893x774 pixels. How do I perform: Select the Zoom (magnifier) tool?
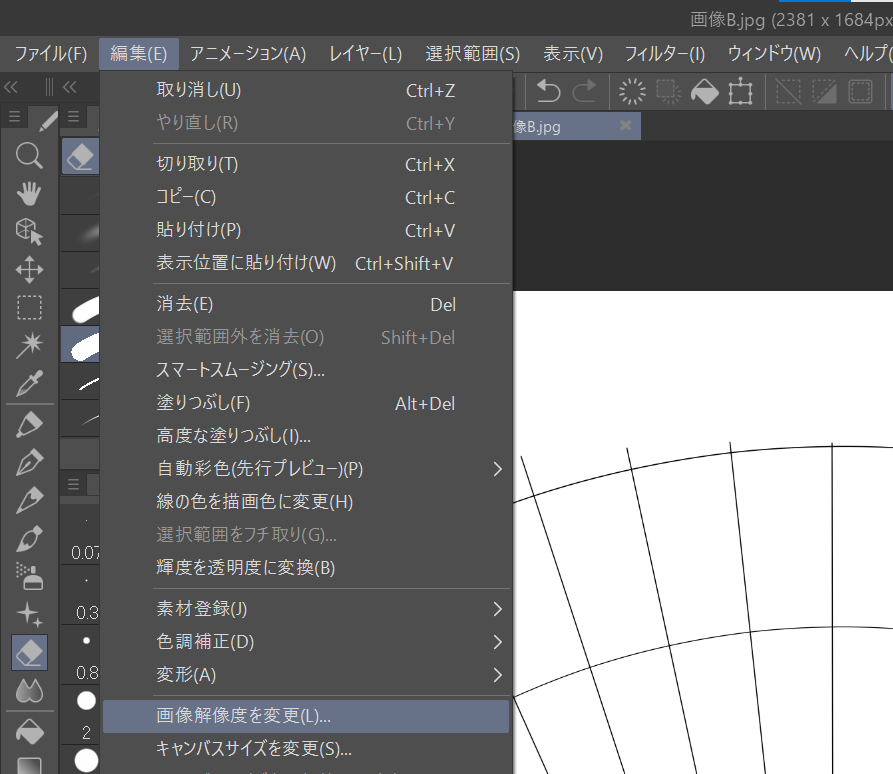coord(28,155)
